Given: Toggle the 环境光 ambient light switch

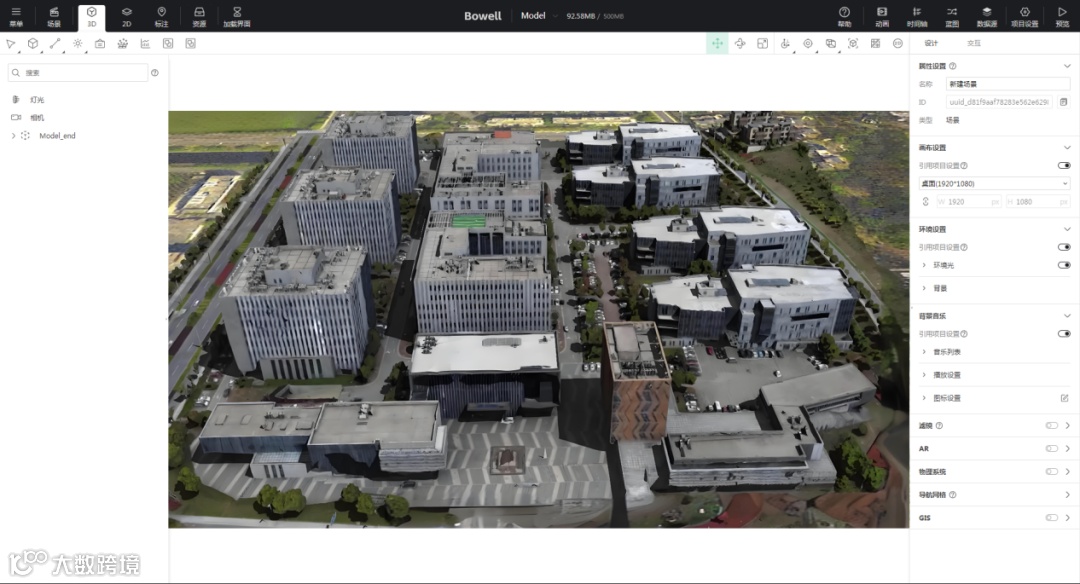Looking at the screenshot, I should [x=1064, y=265].
